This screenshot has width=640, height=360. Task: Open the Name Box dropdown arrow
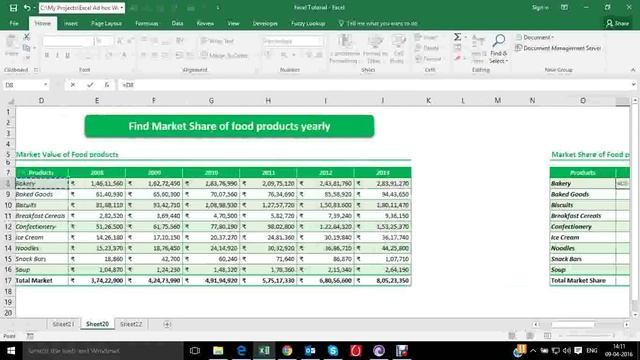[45, 85]
